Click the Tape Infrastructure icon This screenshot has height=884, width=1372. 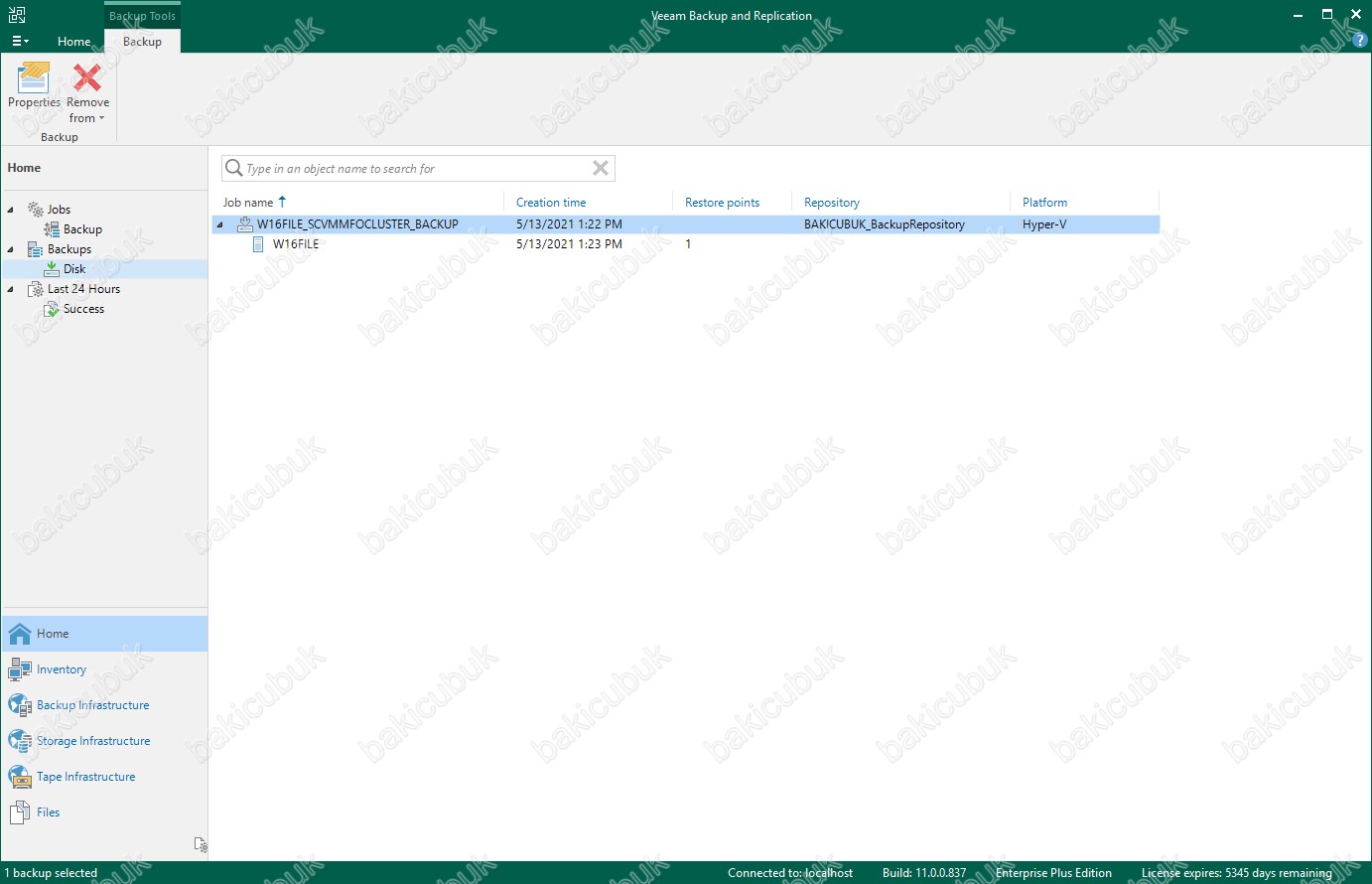(x=19, y=777)
